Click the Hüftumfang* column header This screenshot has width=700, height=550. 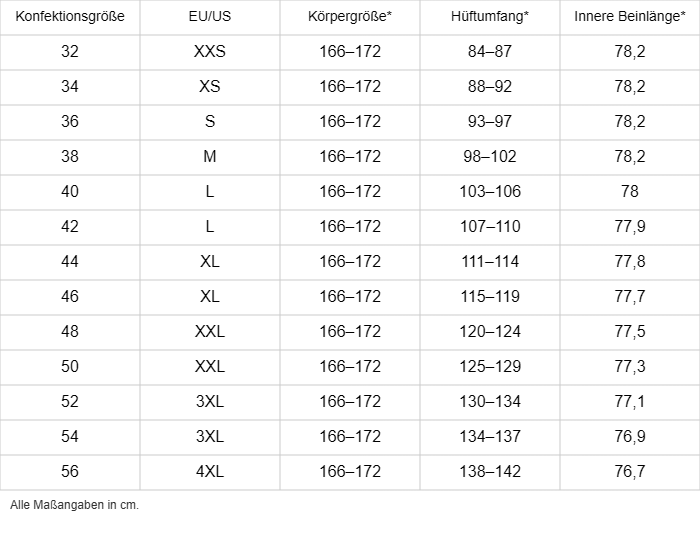point(490,17)
